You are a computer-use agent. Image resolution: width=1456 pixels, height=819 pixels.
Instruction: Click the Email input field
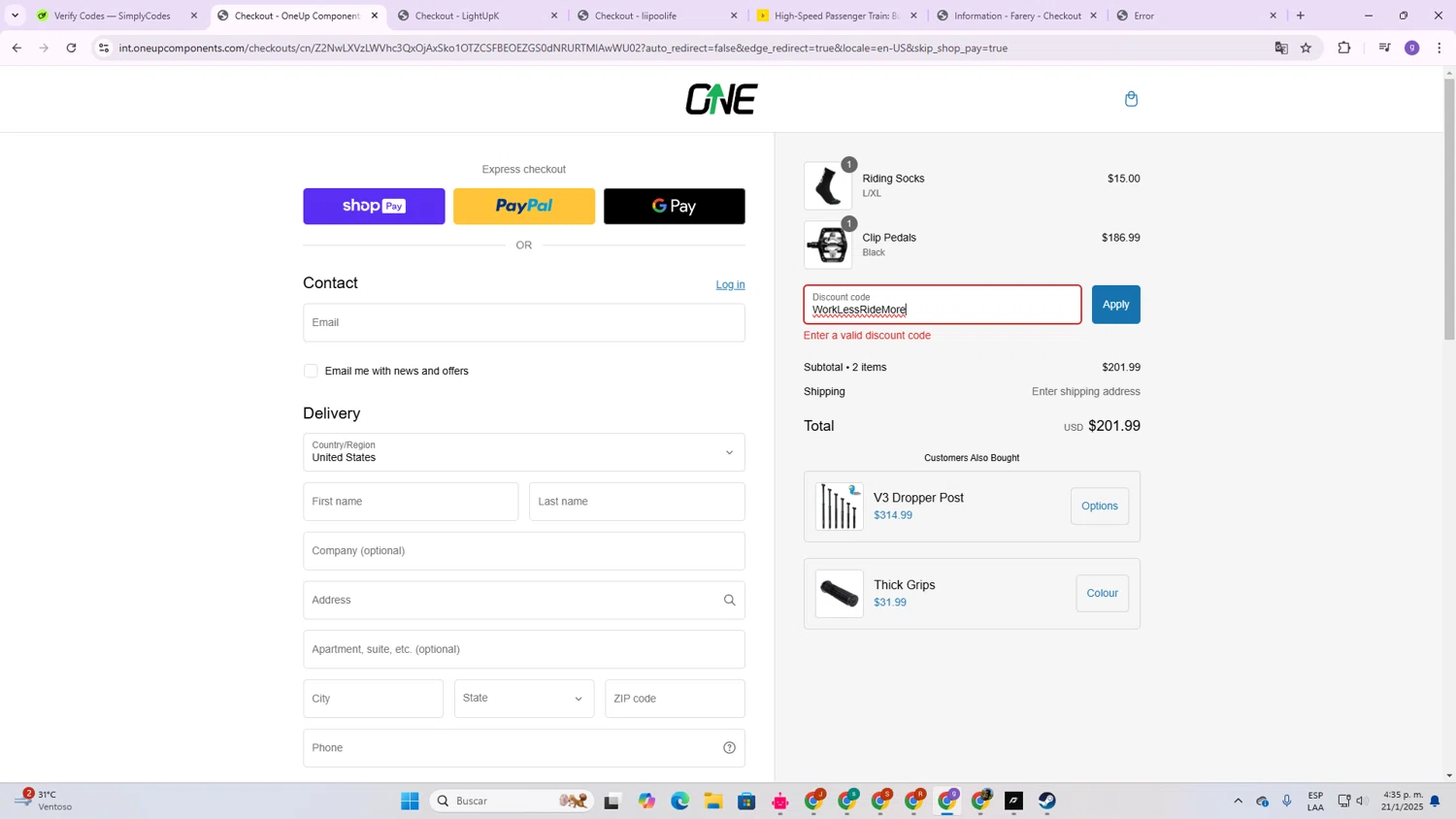click(x=524, y=323)
